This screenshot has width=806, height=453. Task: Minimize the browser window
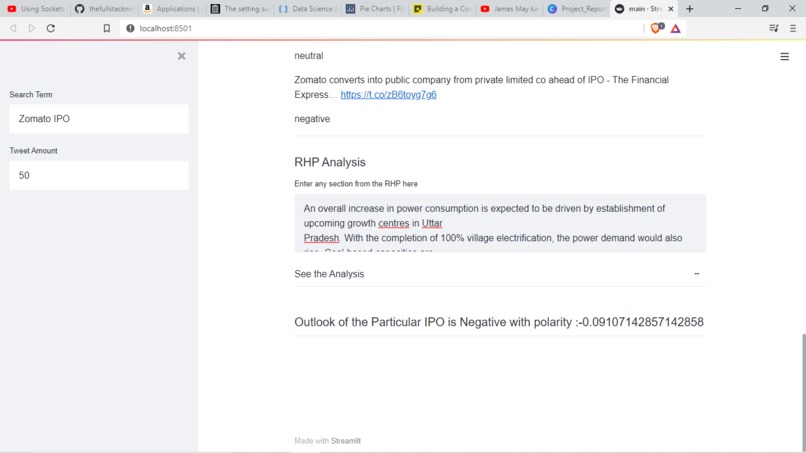tap(738, 9)
